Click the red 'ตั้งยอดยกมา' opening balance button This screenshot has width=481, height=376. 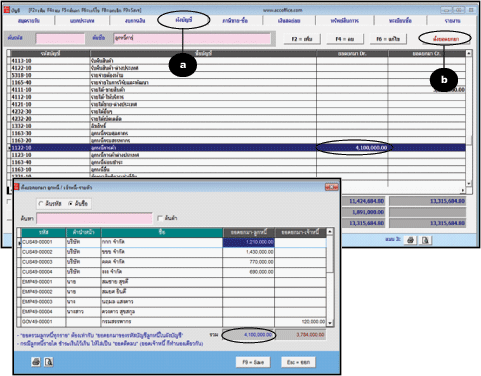[x=446, y=39]
